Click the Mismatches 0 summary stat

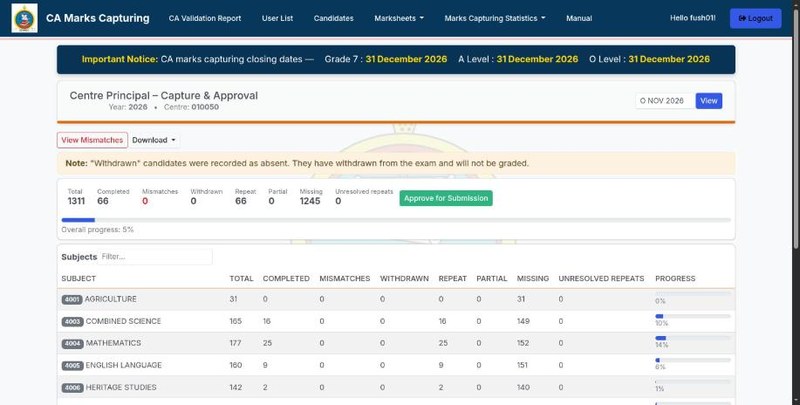pos(160,197)
